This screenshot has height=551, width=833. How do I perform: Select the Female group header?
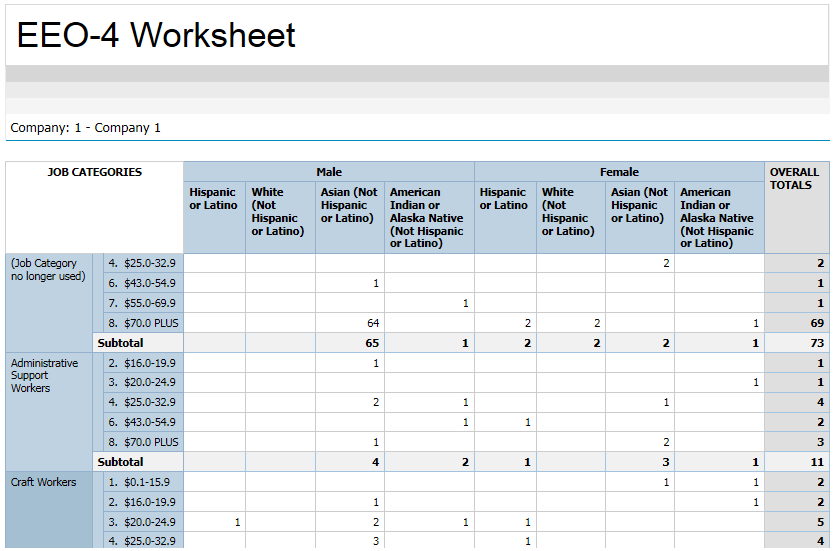[619, 172]
